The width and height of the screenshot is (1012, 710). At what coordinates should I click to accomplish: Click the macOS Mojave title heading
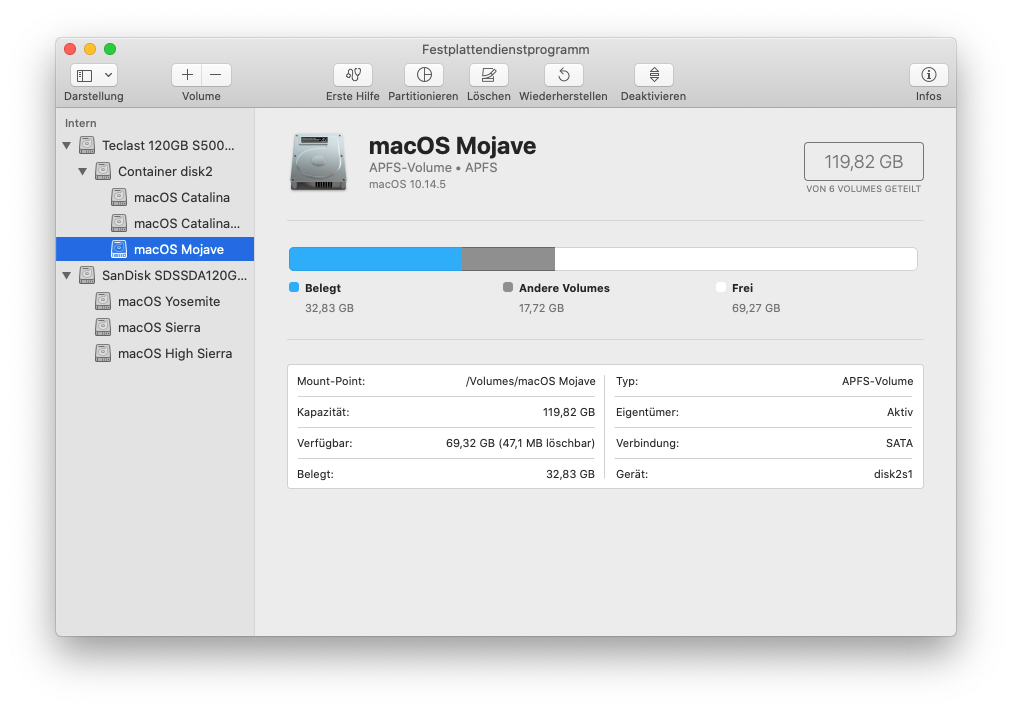click(452, 147)
